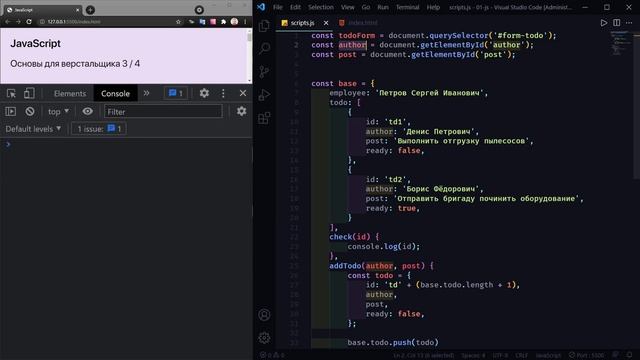Open the Console settings gear
Screen dimensions: 640x360
pos(242,111)
